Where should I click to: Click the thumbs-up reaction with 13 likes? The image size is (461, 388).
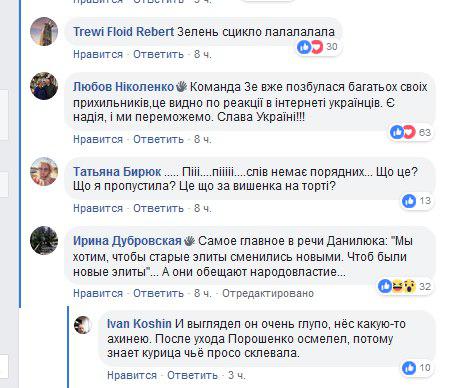(x=409, y=201)
